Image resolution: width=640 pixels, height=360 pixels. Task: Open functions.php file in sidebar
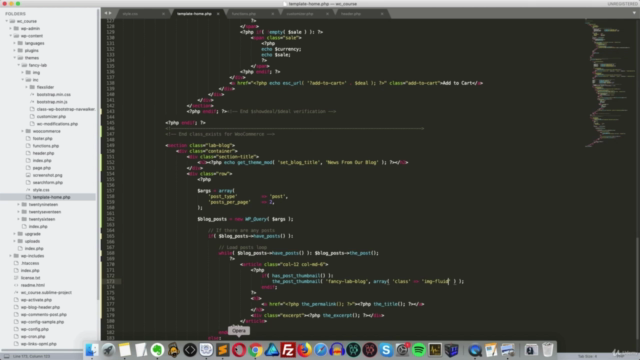coord(46,146)
